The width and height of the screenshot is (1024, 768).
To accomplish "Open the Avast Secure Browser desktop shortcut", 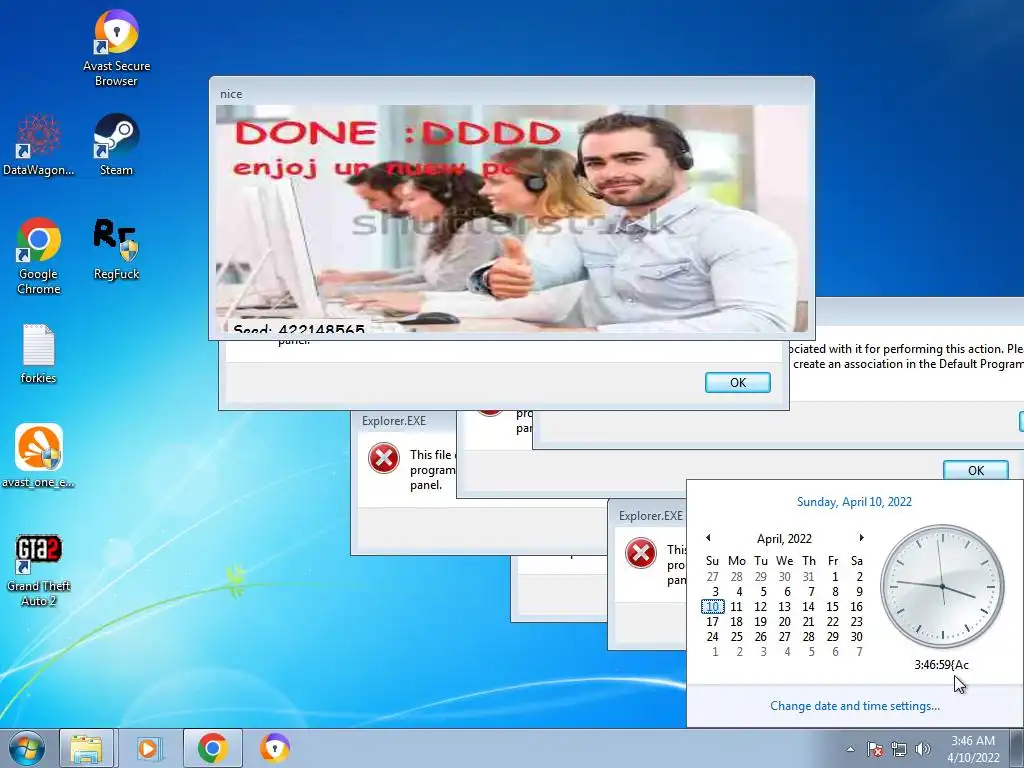I will pos(116,48).
